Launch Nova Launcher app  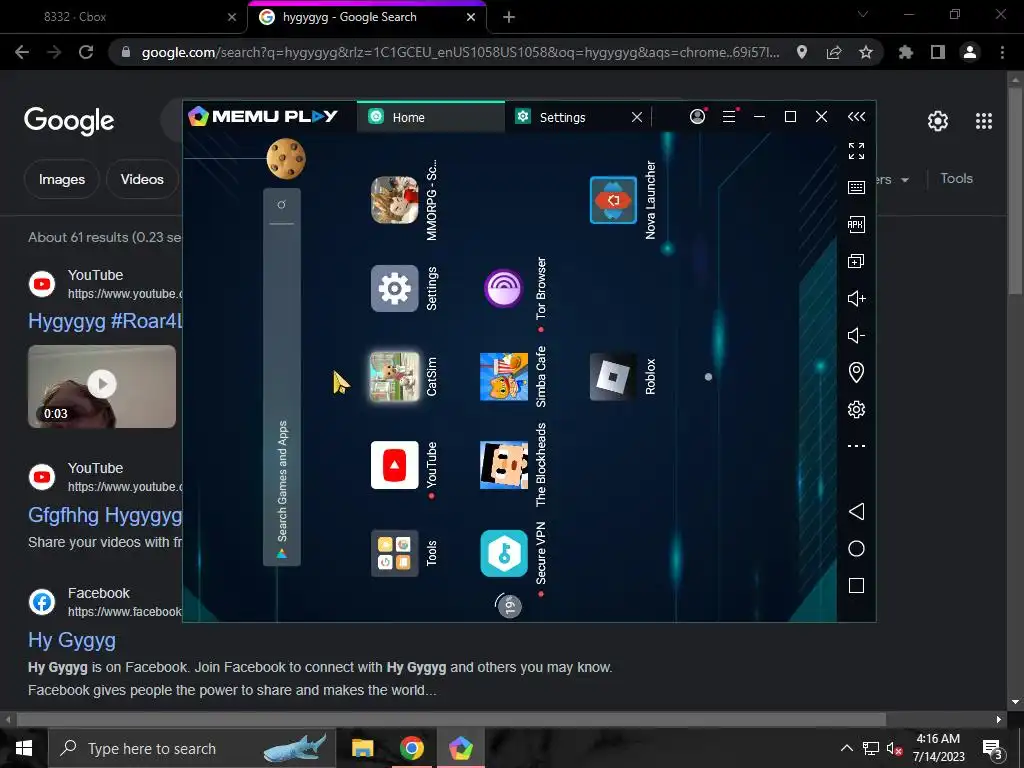click(613, 200)
